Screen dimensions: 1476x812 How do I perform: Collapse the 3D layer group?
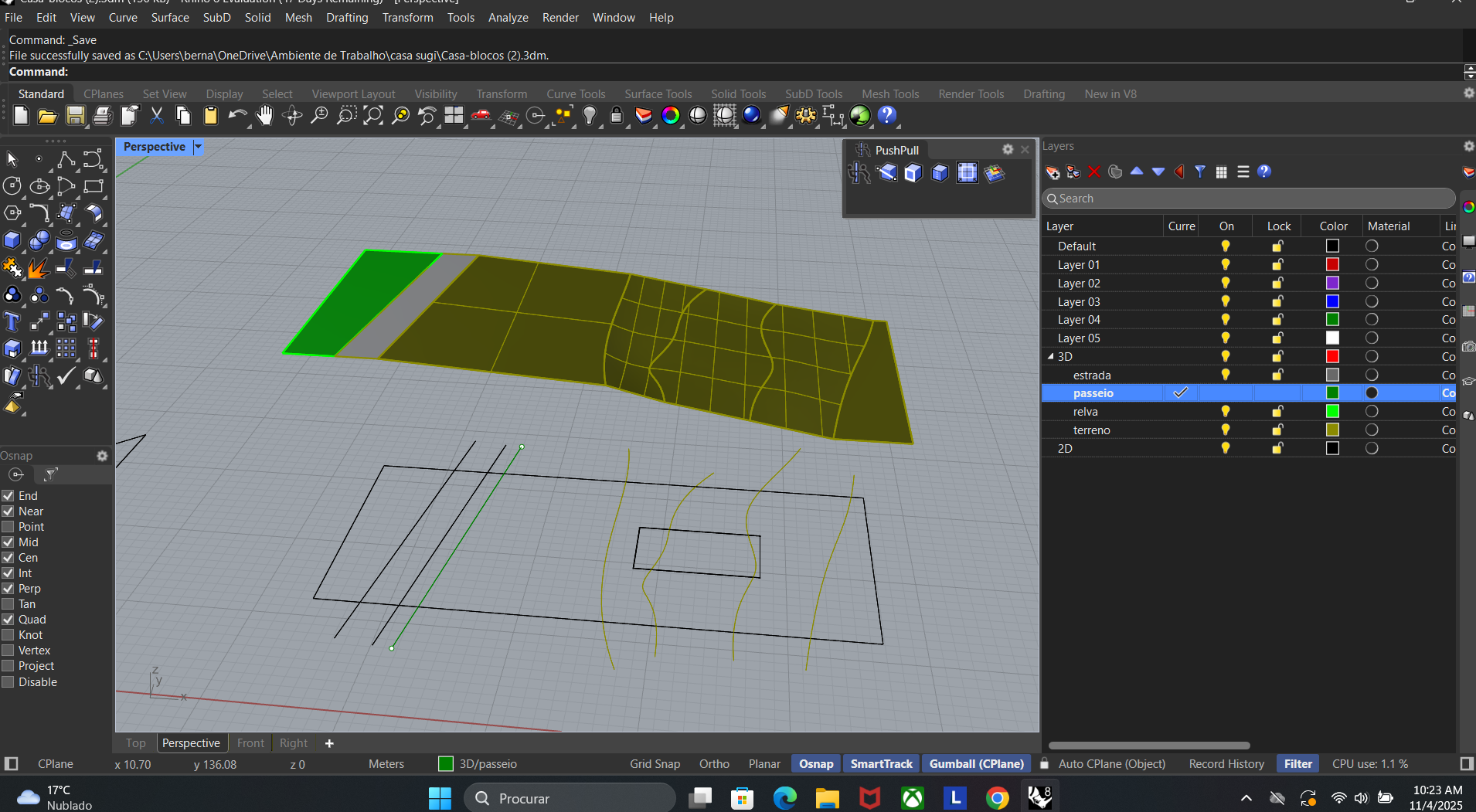pos(1050,357)
